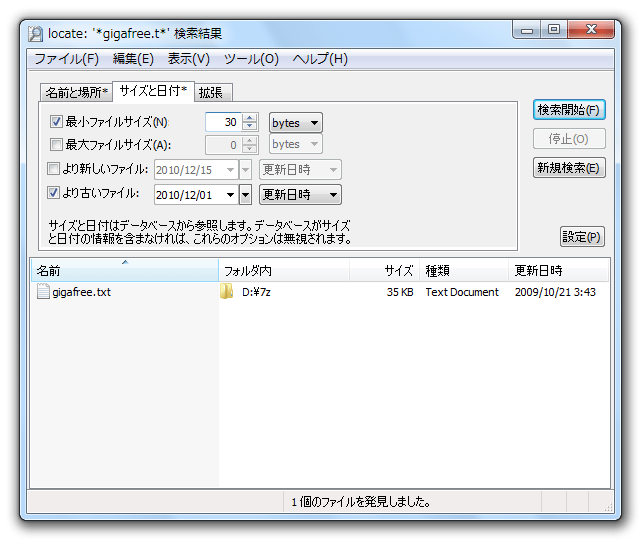
Task: Sort results by 名前 column header
Action: coord(125,270)
